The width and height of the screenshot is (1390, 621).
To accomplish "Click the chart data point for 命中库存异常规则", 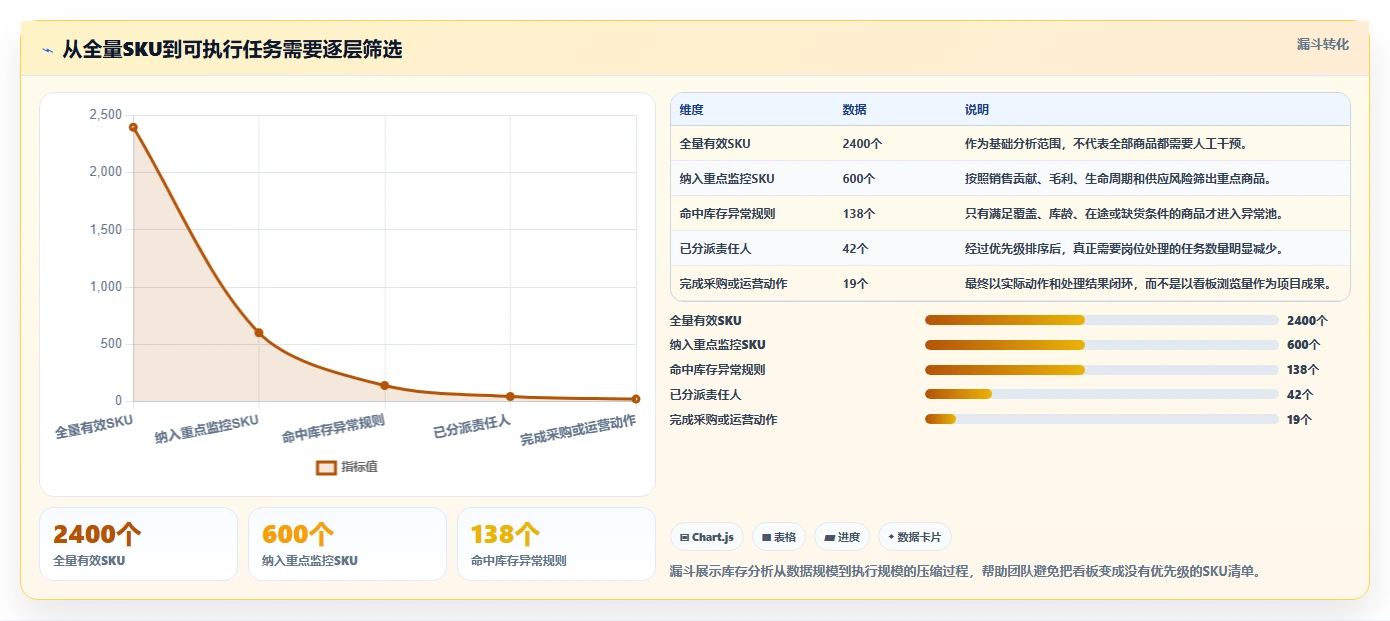I will click(384, 386).
